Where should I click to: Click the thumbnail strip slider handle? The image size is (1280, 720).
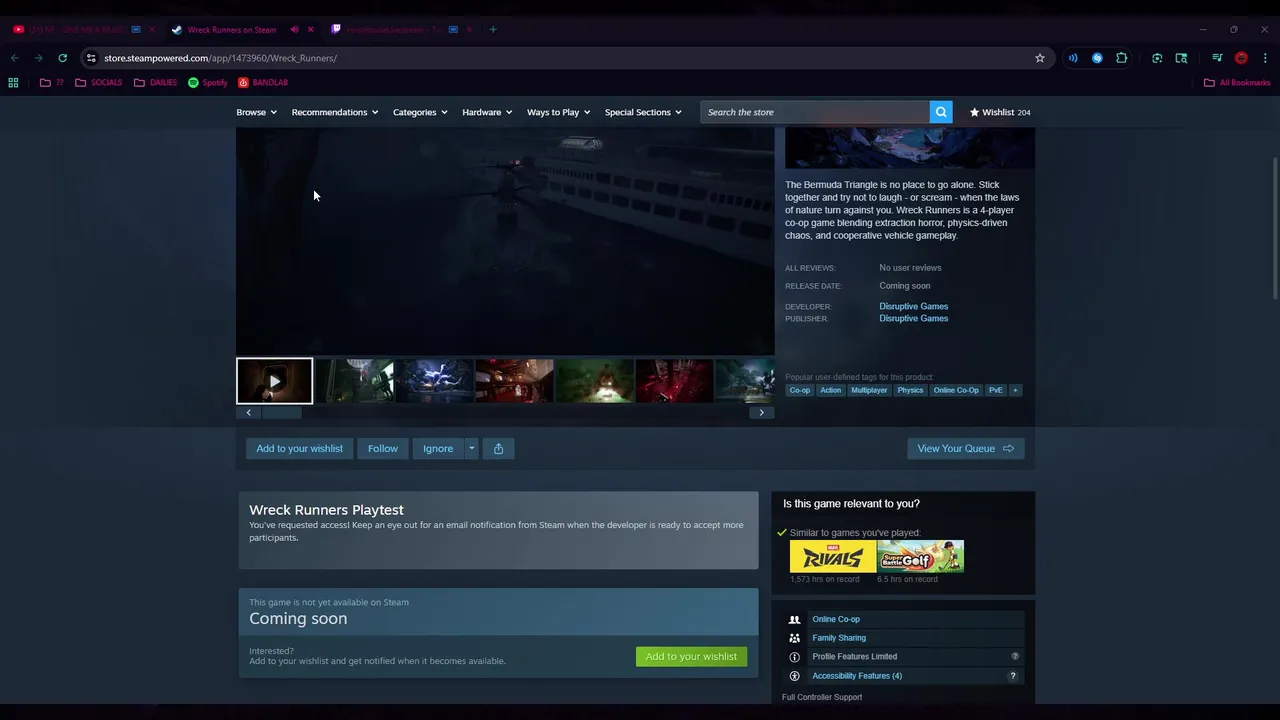click(x=281, y=412)
